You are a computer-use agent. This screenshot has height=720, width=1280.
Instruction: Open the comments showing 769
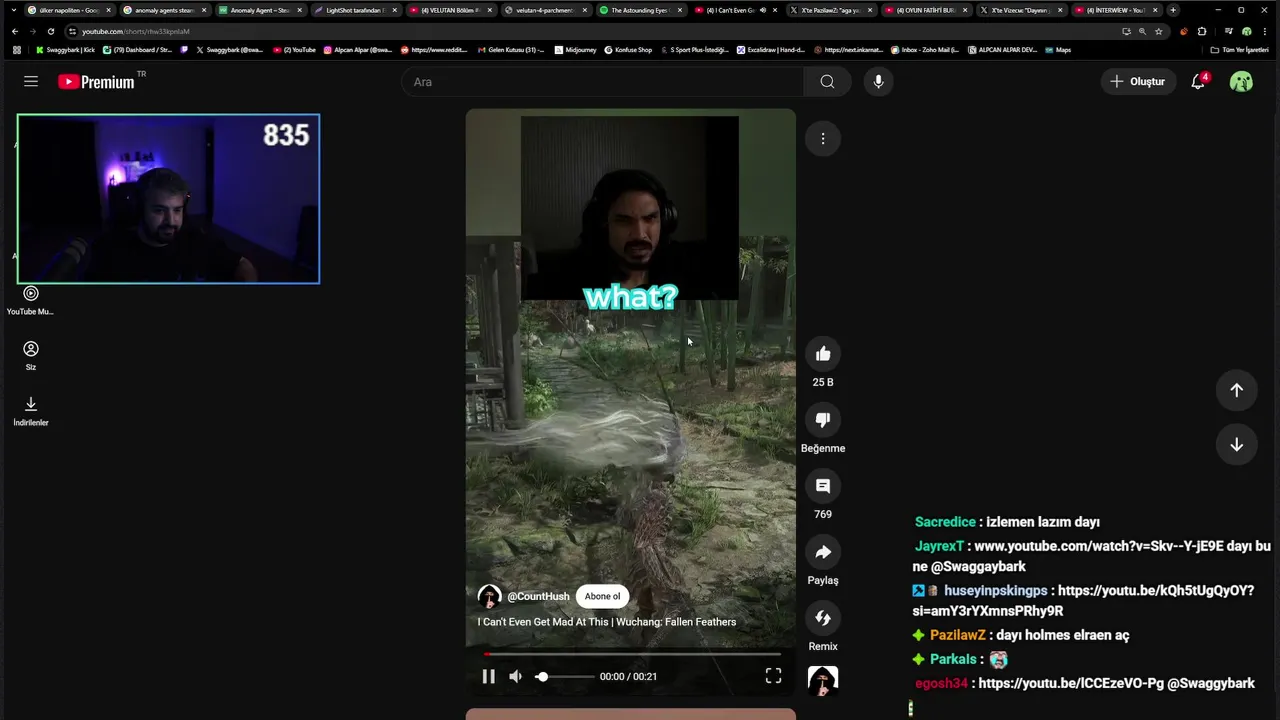(823, 486)
